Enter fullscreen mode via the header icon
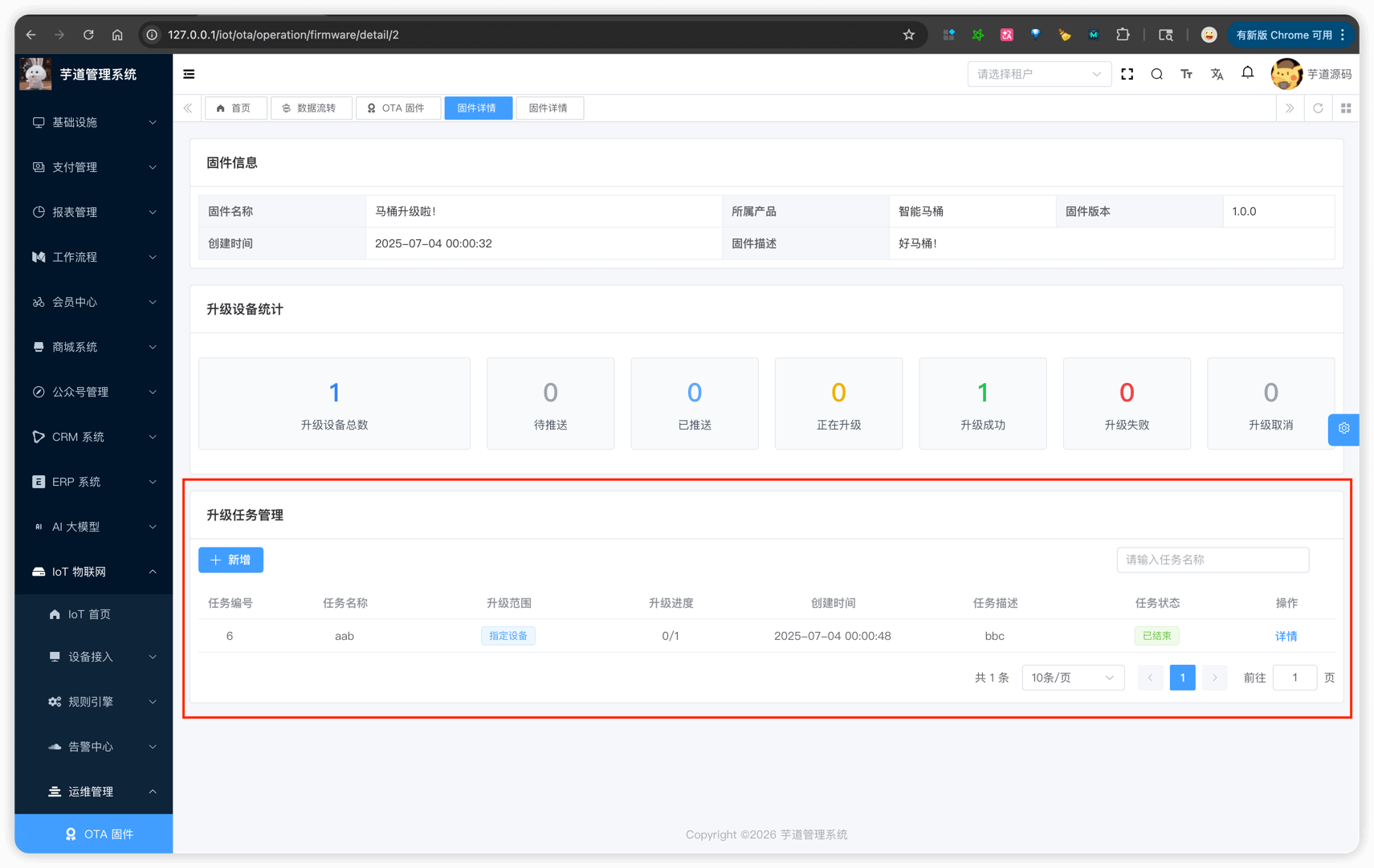 tap(1127, 74)
